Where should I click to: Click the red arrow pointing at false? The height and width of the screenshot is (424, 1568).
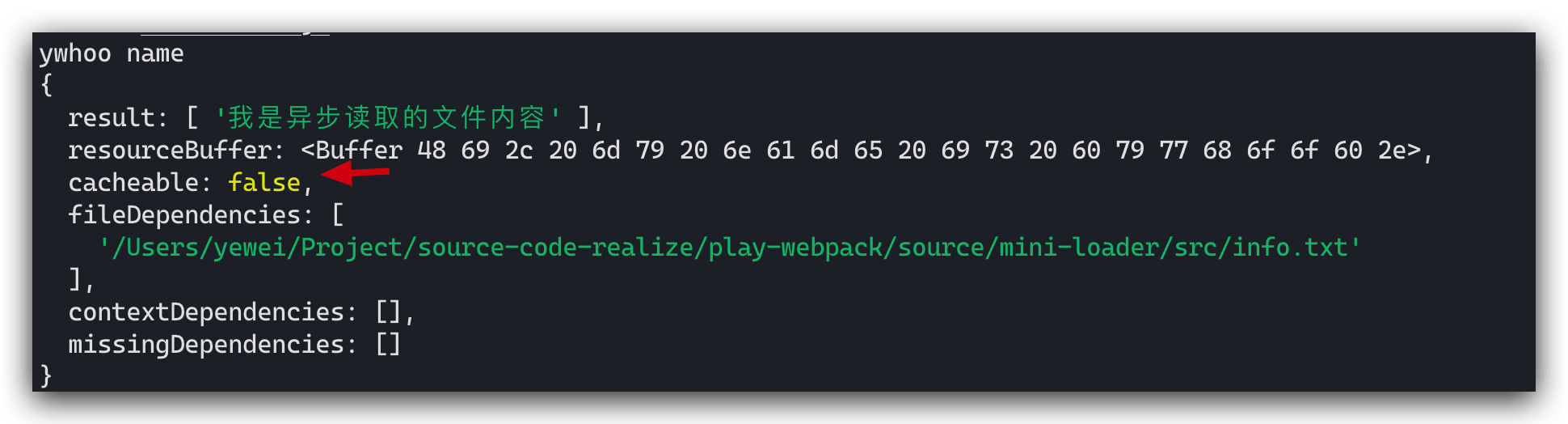[356, 172]
